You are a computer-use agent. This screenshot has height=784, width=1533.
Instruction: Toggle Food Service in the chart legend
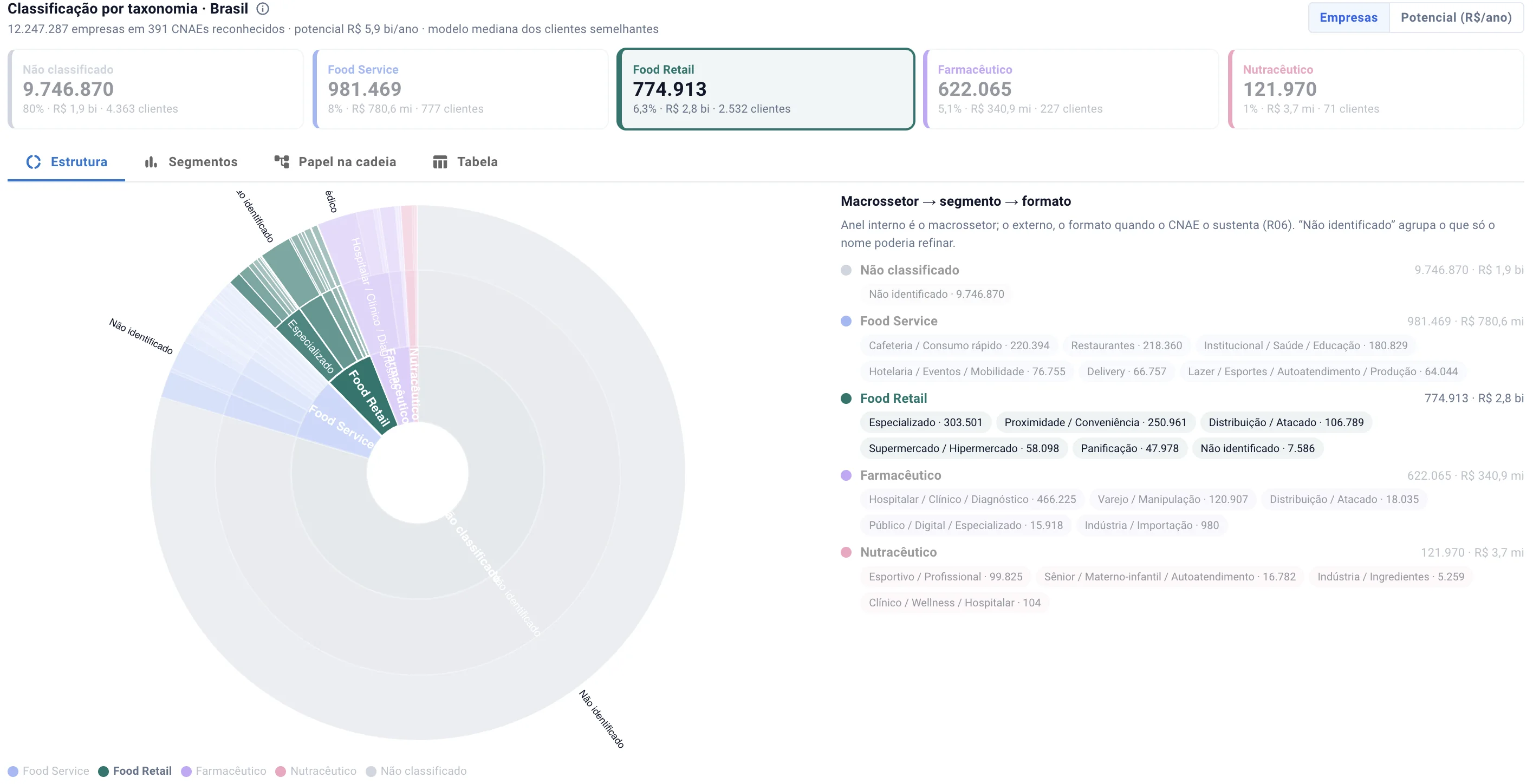pos(49,771)
